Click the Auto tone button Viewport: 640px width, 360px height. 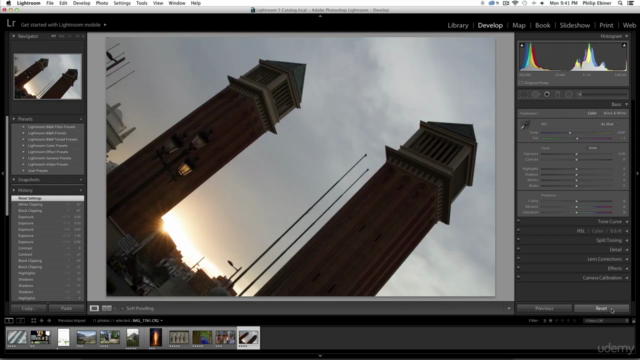(x=593, y=148)
